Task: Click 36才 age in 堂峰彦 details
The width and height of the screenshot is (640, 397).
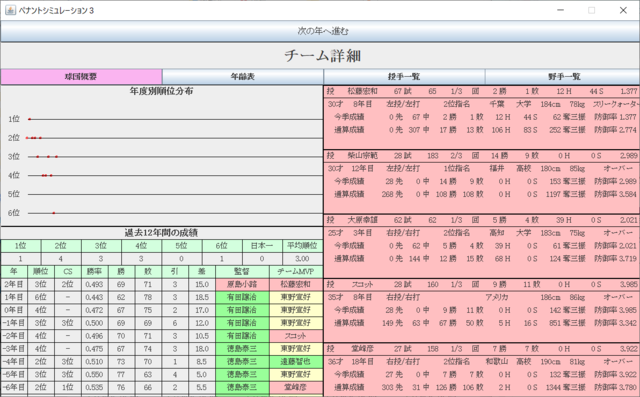Action: tap(335, 362)
